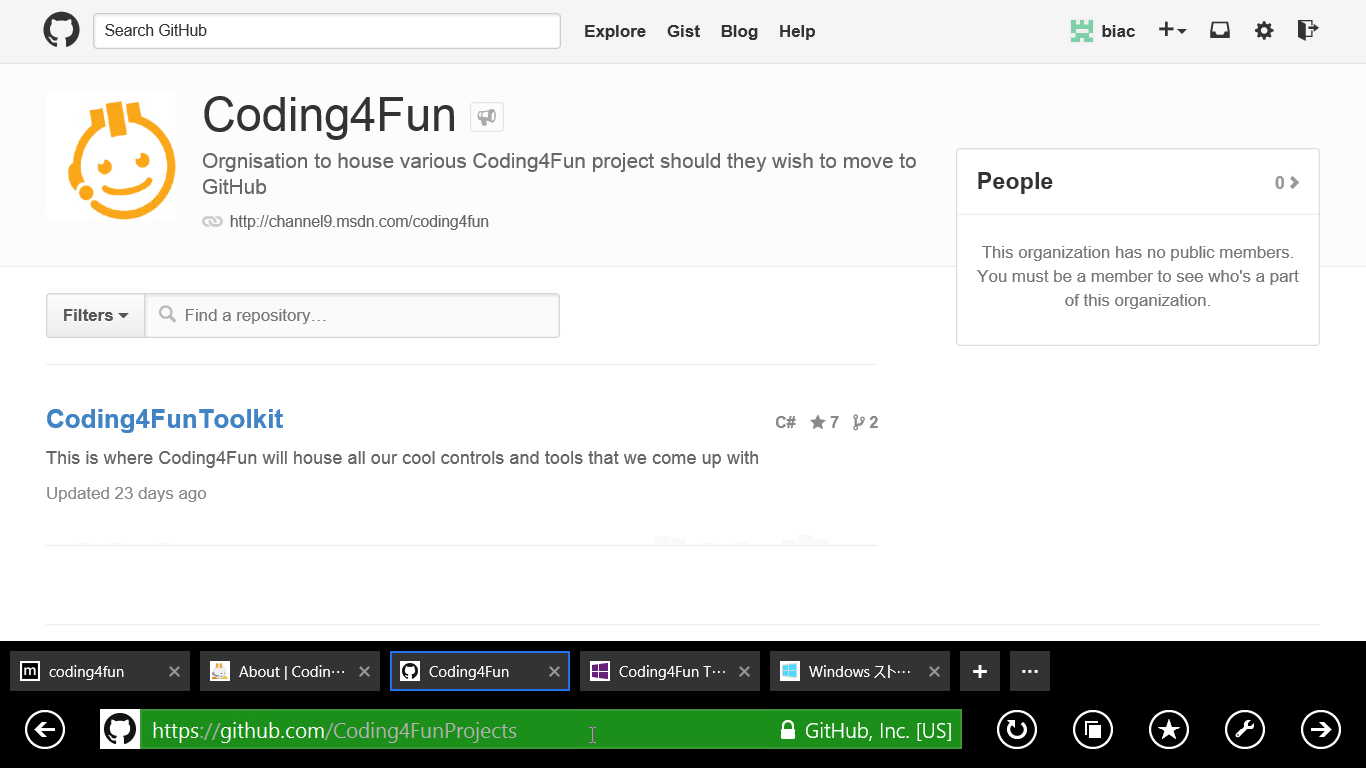
Task: Click biac's identicon avatar in the header
Action: click(x=1081, y=30)
